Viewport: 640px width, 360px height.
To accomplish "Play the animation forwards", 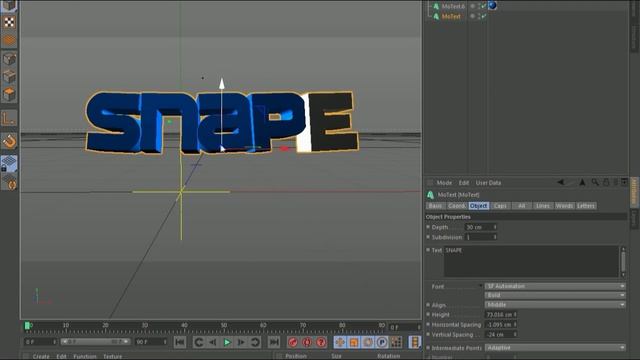I will [227, 342].
